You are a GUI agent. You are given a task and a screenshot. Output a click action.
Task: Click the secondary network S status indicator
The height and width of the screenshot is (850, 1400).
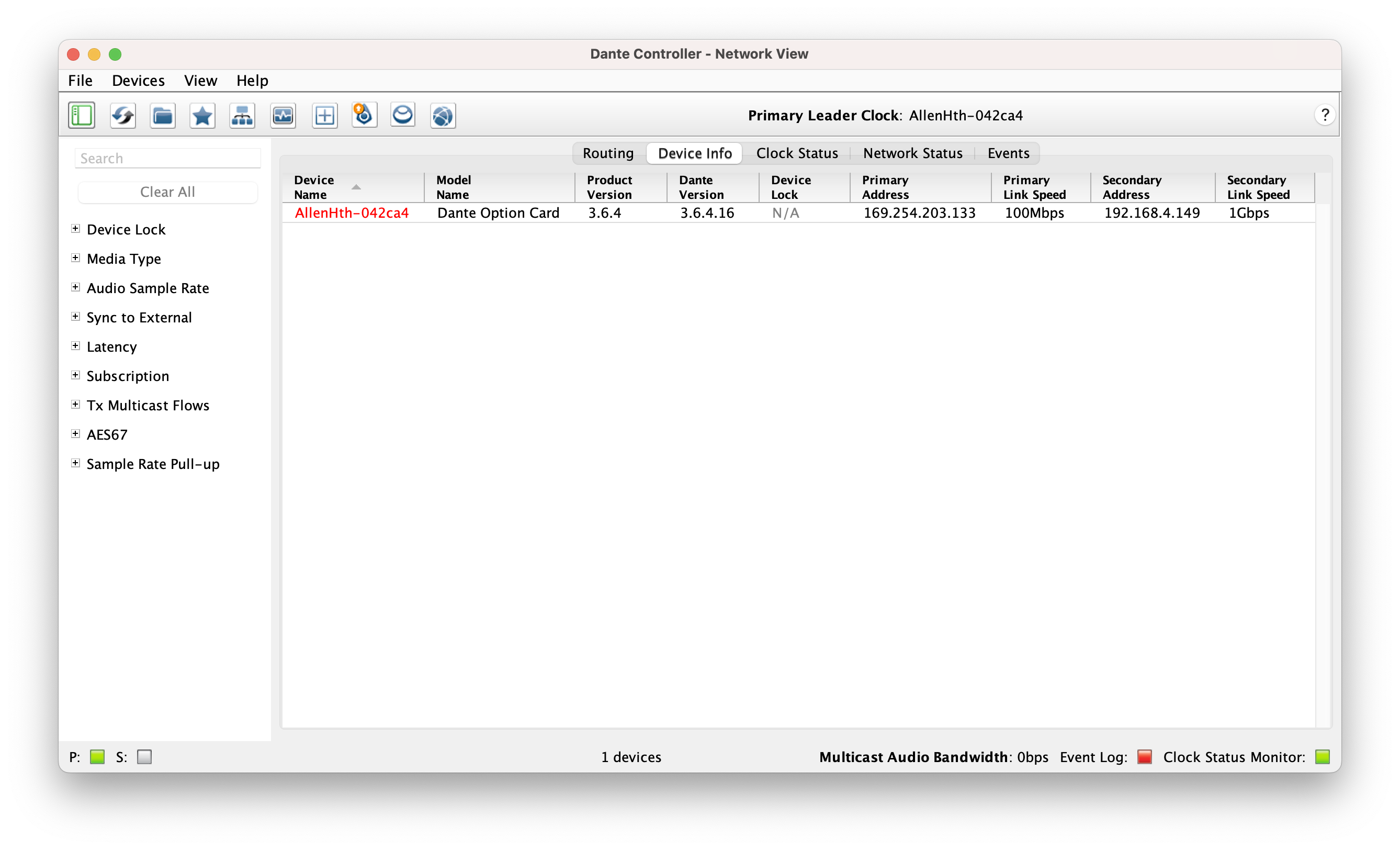pos(144,757)
